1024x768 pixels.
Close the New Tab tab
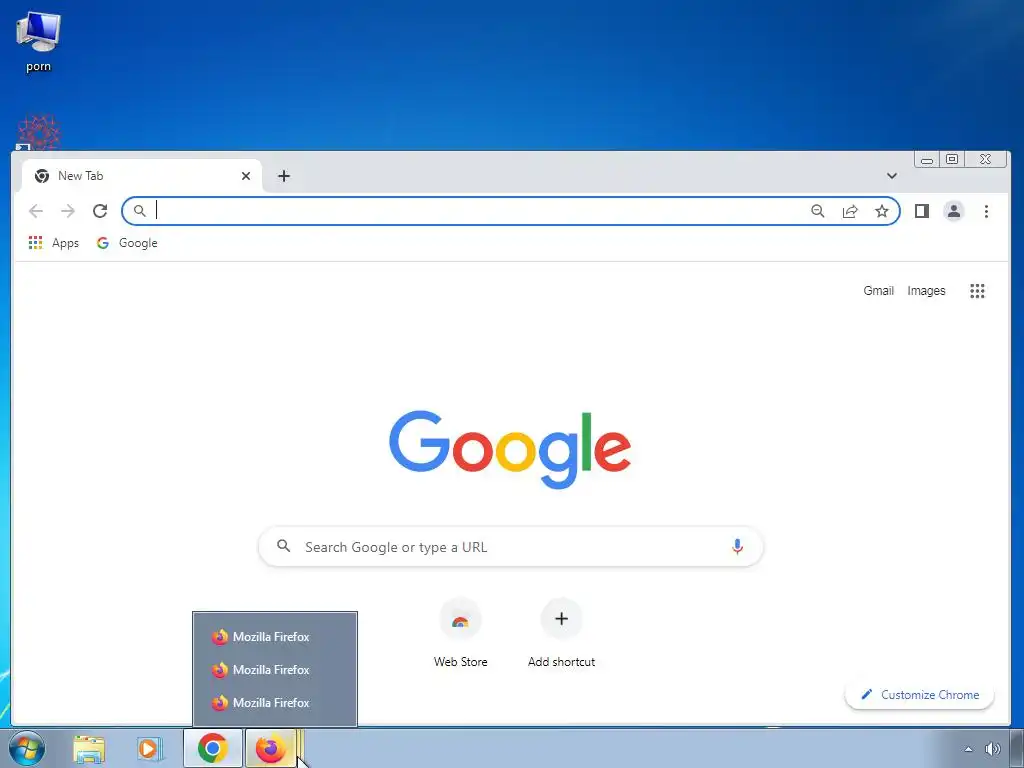click(246, 176)
